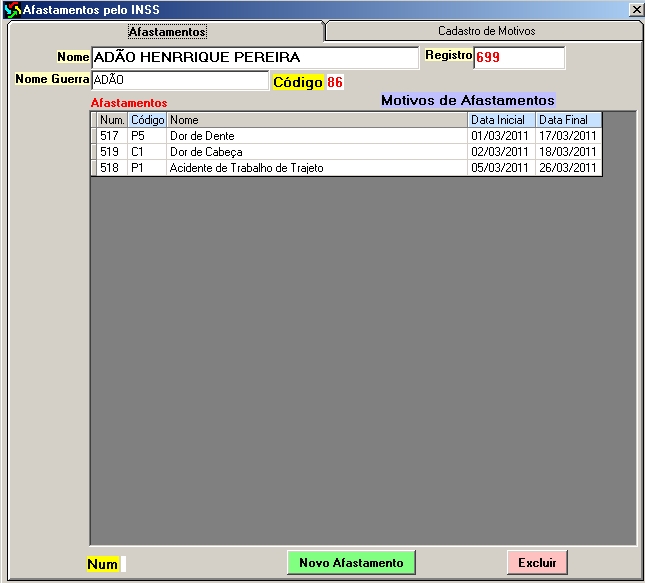Click the cell with number 519
The height and width of the screenshot is (583, 645).
point(112,152)
